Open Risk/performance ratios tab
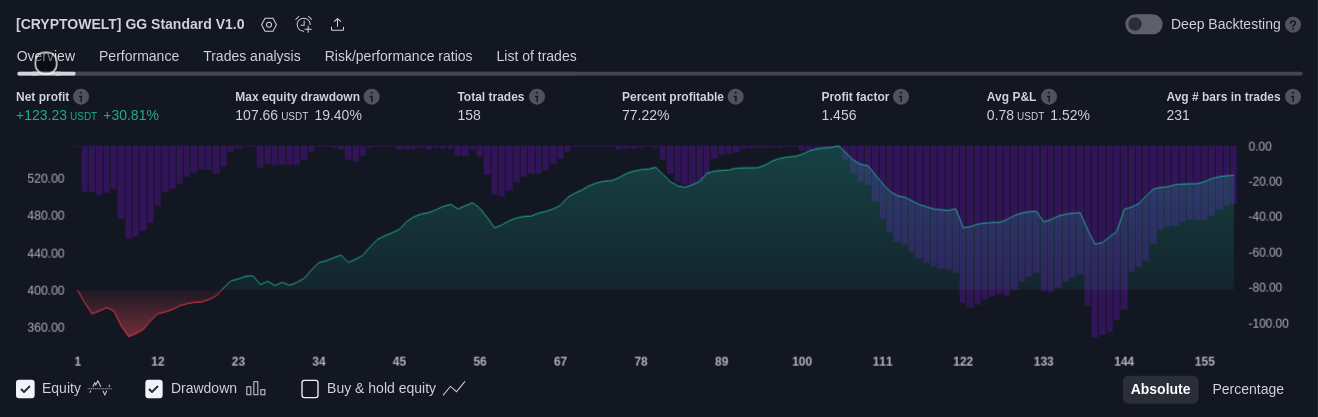Screen dimensions: 1318x417 coord(398,56)
